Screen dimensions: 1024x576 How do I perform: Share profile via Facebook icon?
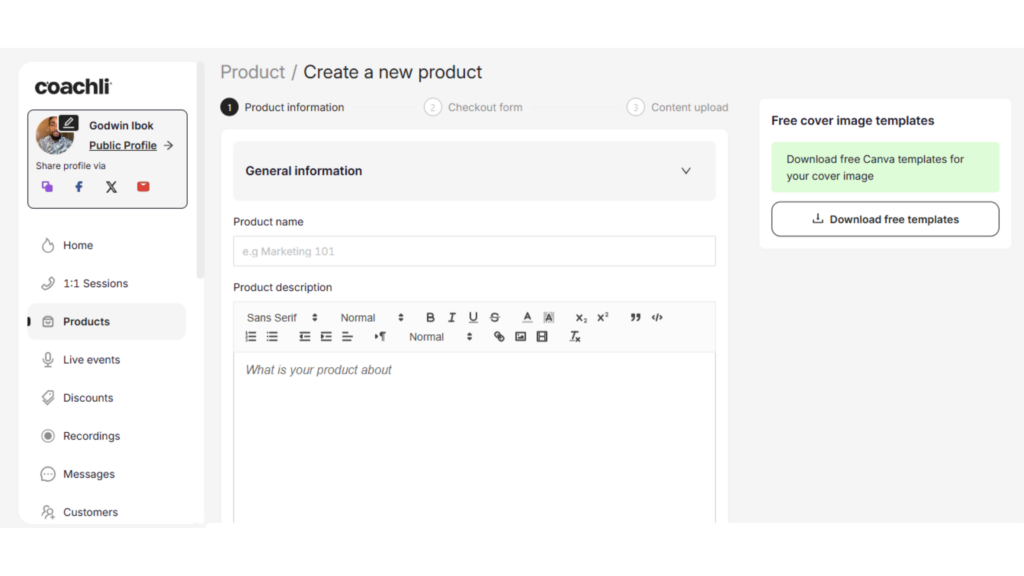click(x=79, y=187)
